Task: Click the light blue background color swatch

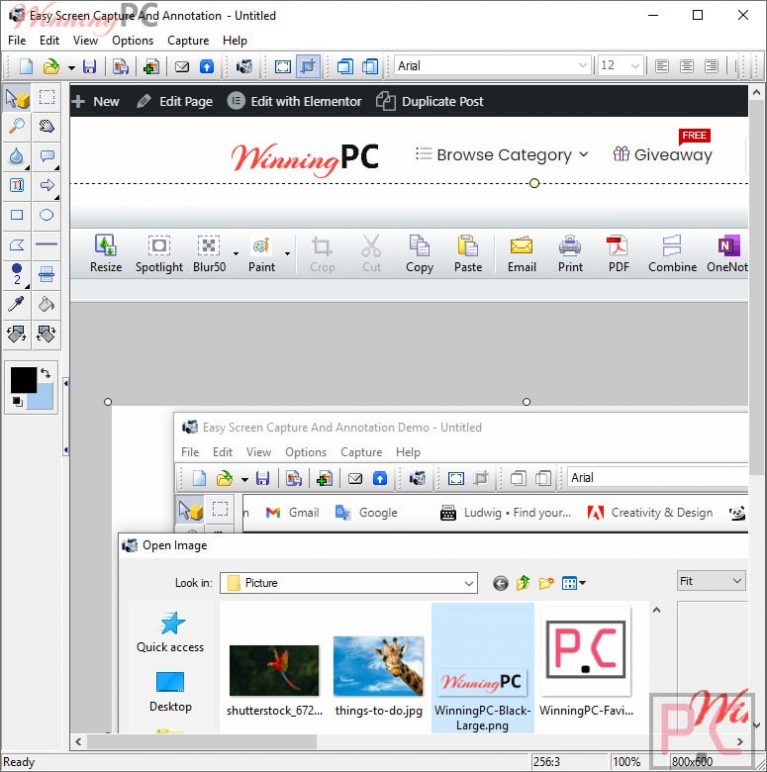Action: 43,399
